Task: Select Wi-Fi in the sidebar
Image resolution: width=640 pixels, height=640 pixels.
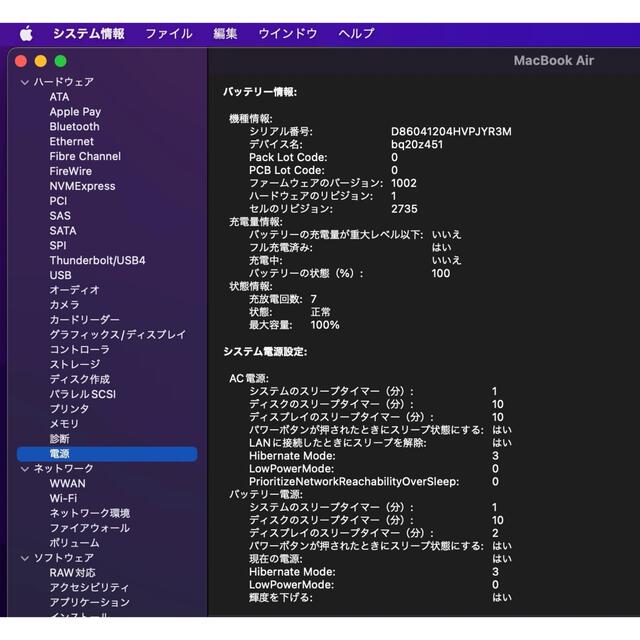Action: pos(63,498)
